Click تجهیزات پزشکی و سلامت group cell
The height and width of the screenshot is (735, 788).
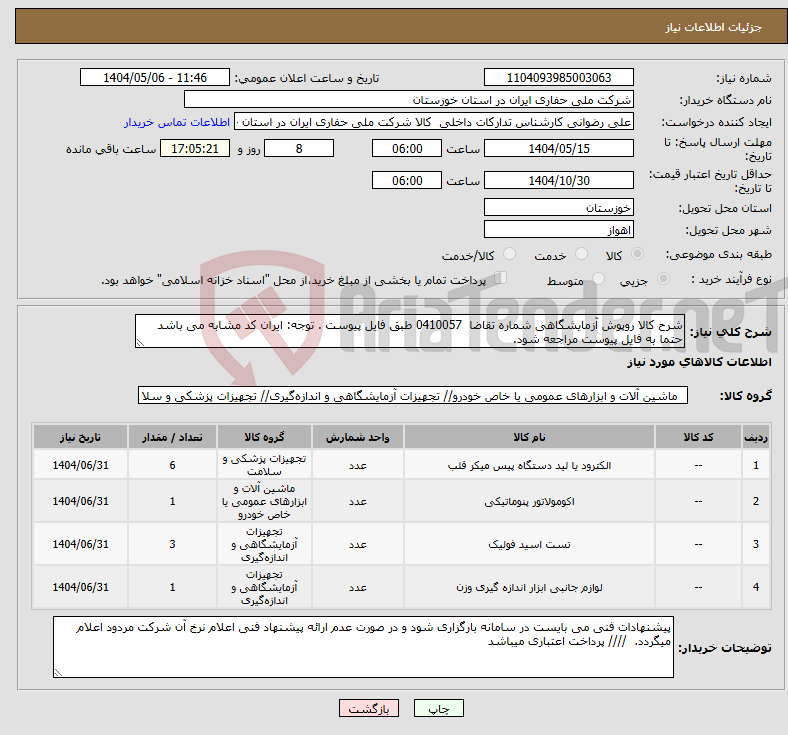(x=264, y=465)
